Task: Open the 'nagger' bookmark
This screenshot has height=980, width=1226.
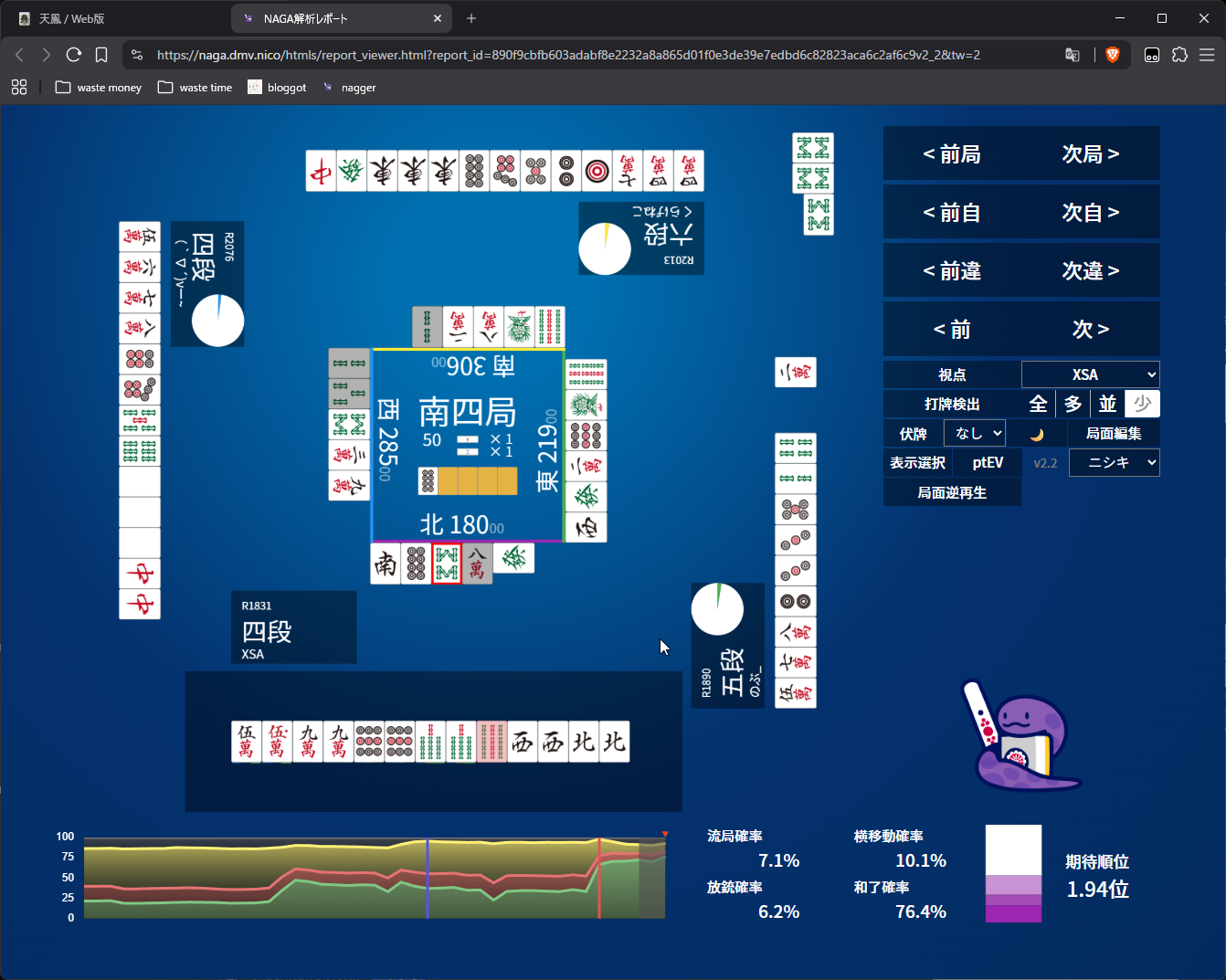Action: [349, 88]
